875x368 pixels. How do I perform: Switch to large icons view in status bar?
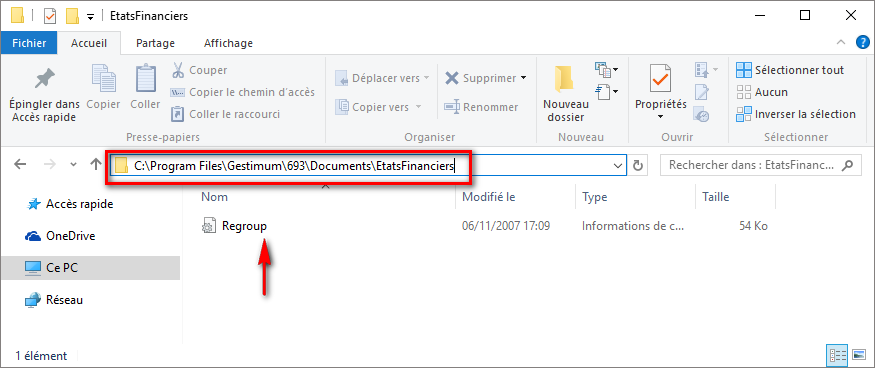857,355
